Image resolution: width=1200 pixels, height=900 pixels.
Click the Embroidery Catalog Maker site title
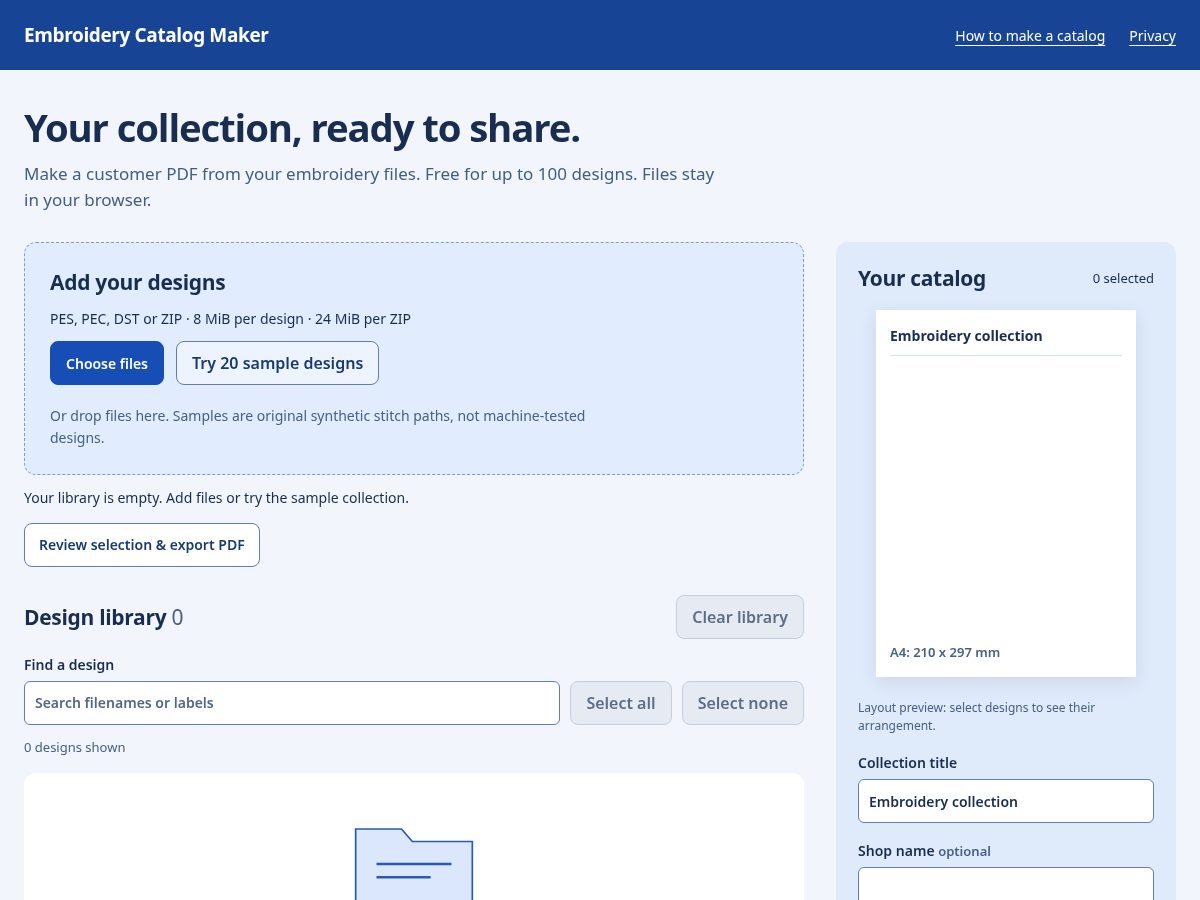click(x=146, y=35)
